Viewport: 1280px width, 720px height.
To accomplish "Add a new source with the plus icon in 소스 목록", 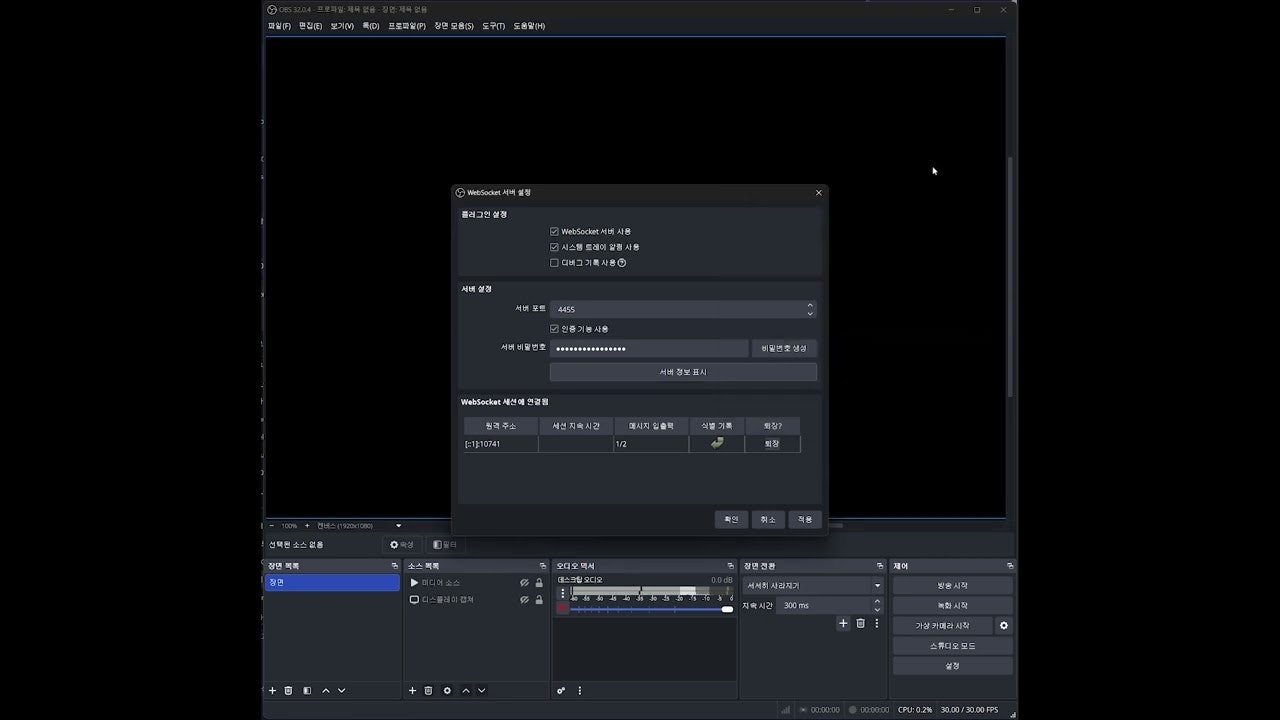I will 412,690.
